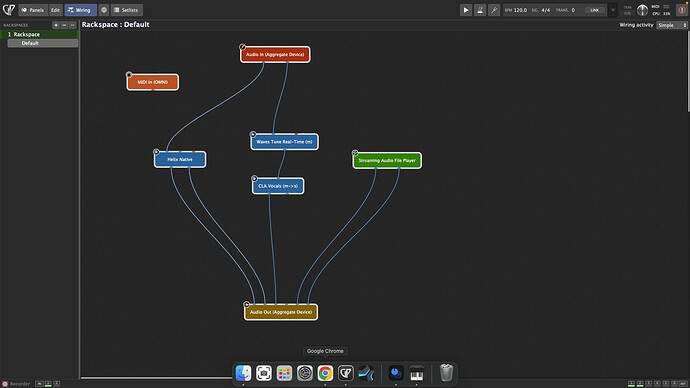Toggle the Ableton LINK button

pyautogui.click(x=594, y=10)
